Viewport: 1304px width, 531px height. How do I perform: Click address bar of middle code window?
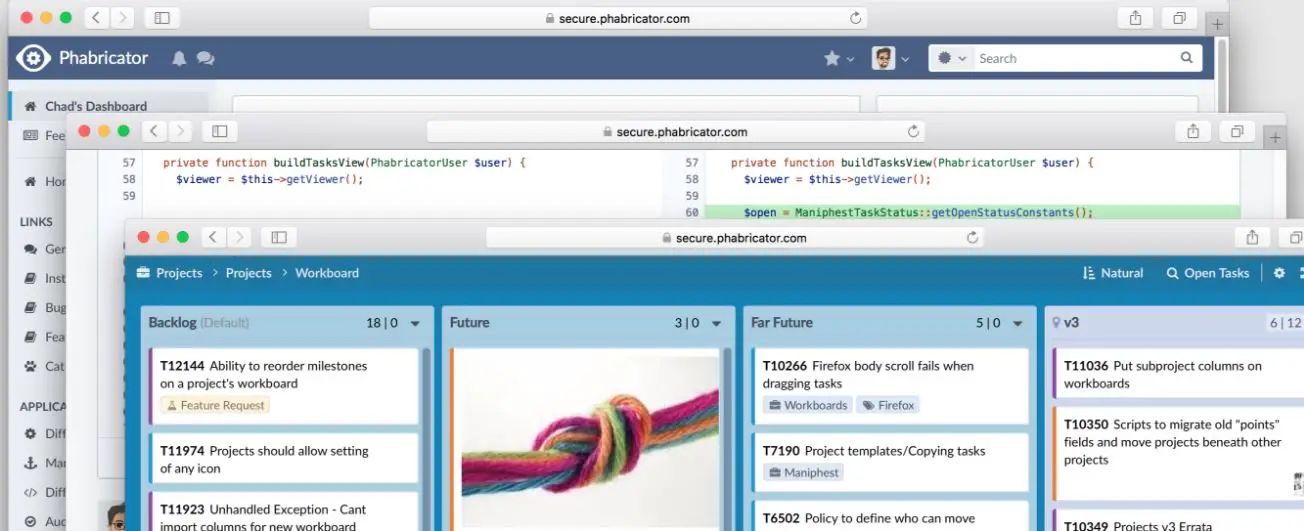point(676,131)
